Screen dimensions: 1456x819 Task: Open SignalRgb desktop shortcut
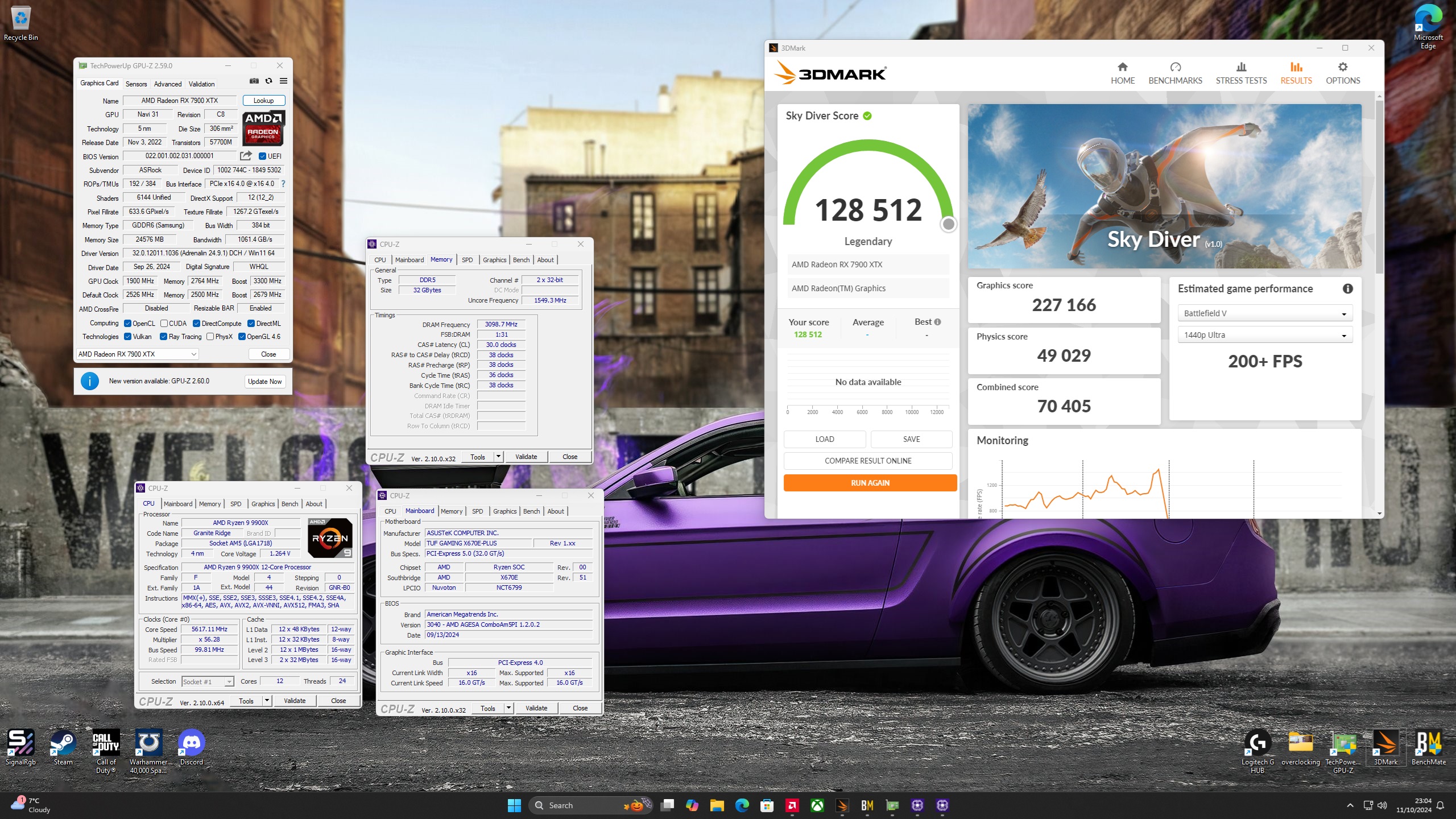coord(20,748)
